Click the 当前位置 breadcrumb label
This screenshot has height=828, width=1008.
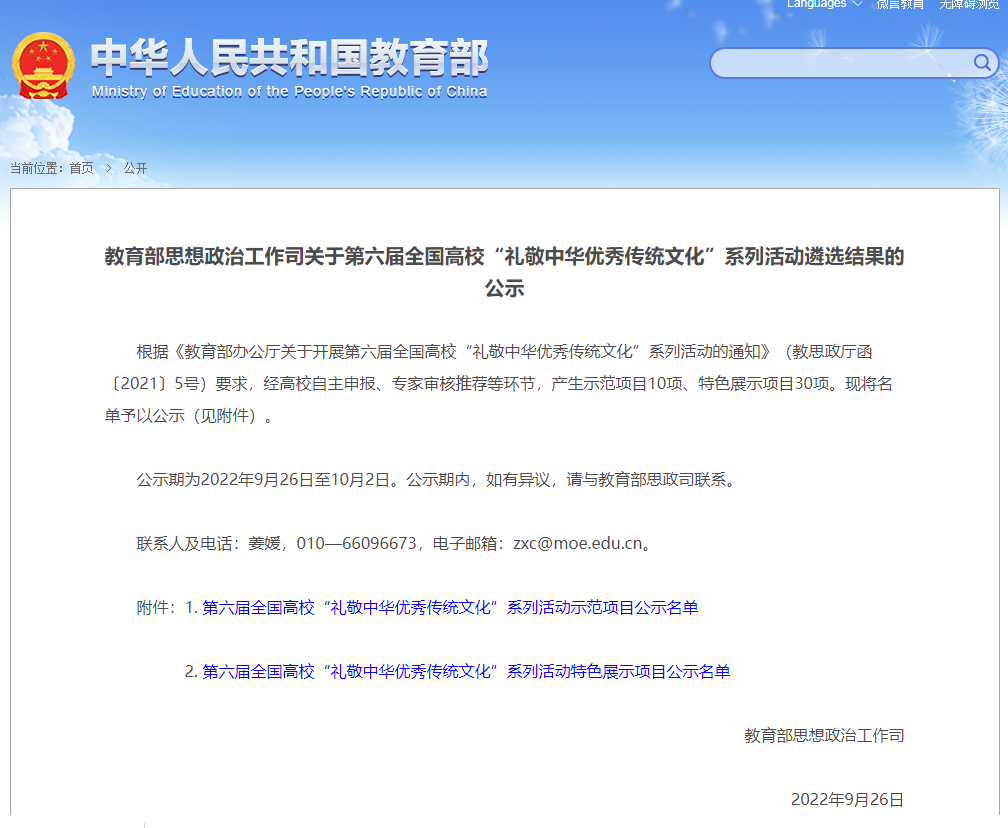36,168
